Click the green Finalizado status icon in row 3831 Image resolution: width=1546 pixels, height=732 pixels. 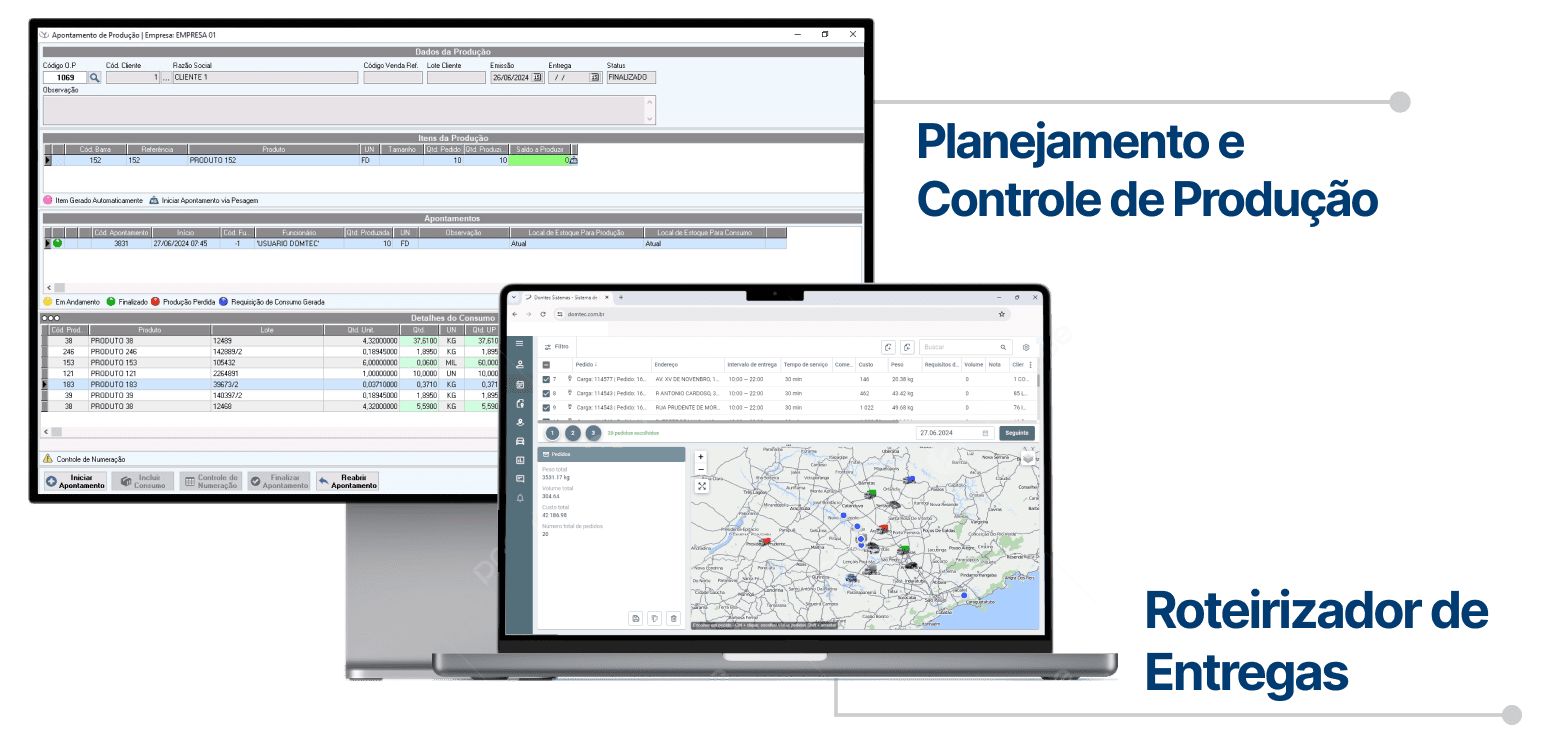[x=57, y=243]
